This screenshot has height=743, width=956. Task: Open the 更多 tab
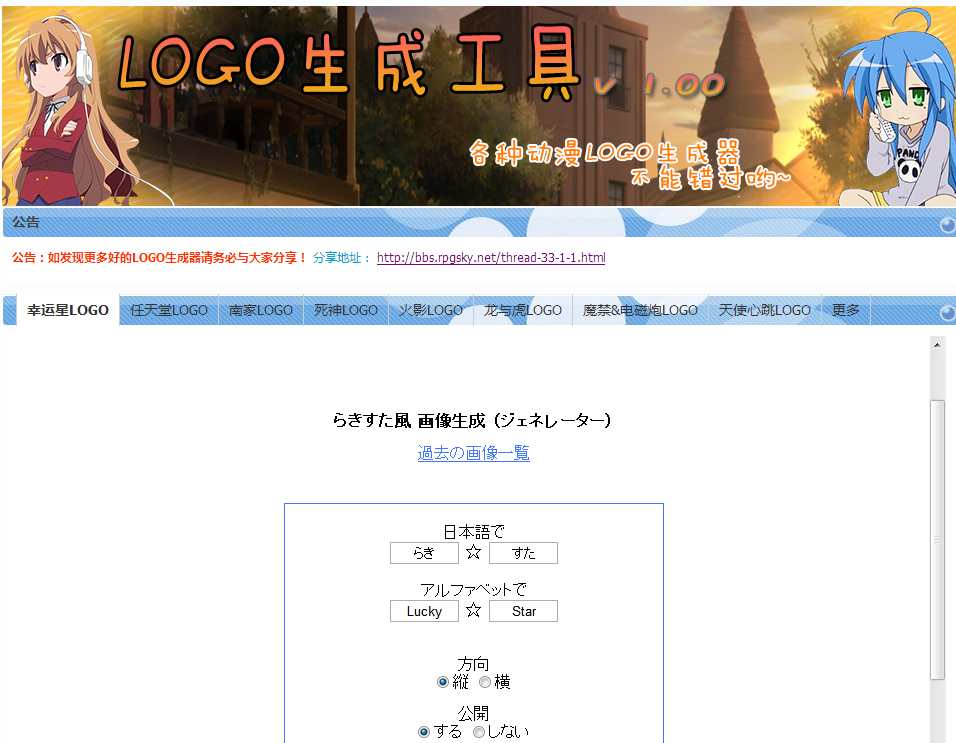point(846,310)
